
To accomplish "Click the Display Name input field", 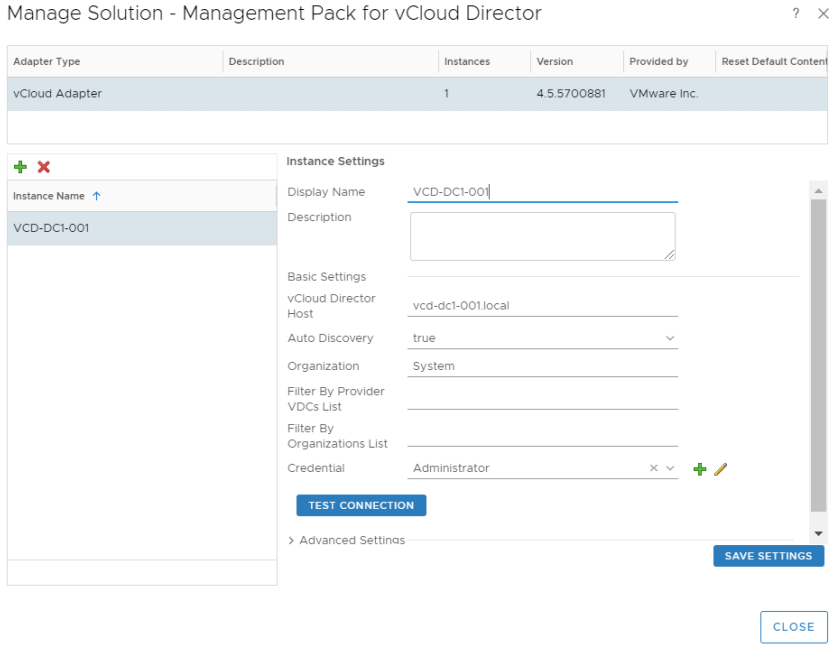I will click(542, 192).
